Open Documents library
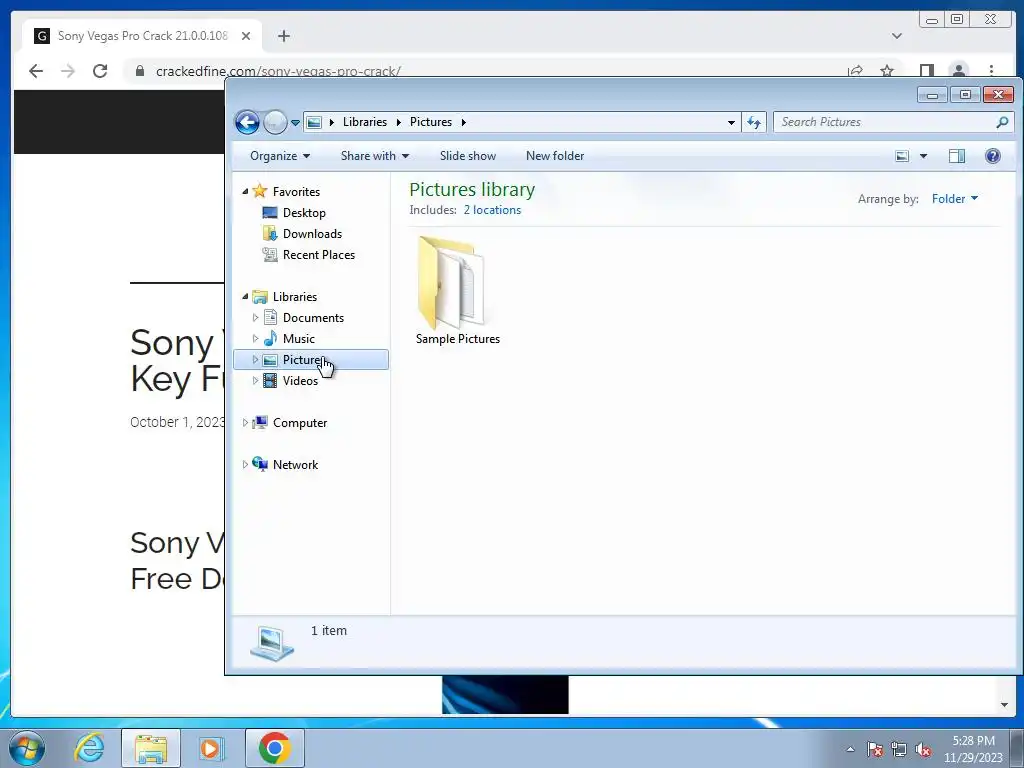Viewport: 1024px width, 768px height. coord(313,318)
